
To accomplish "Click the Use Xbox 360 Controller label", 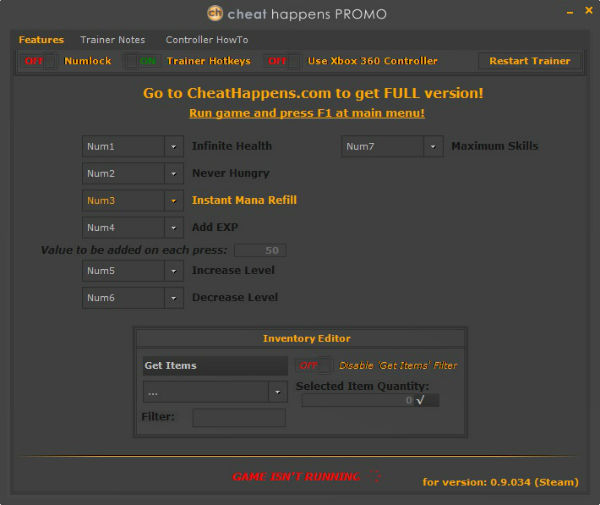I will point(372,61).
